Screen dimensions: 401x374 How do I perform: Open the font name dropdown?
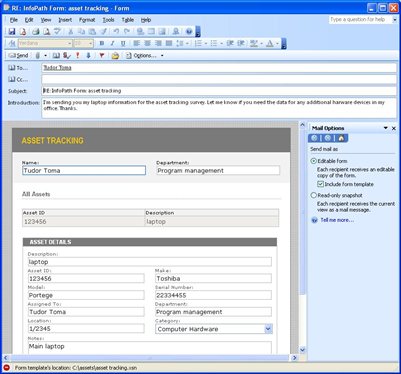[x=70, y=43]
